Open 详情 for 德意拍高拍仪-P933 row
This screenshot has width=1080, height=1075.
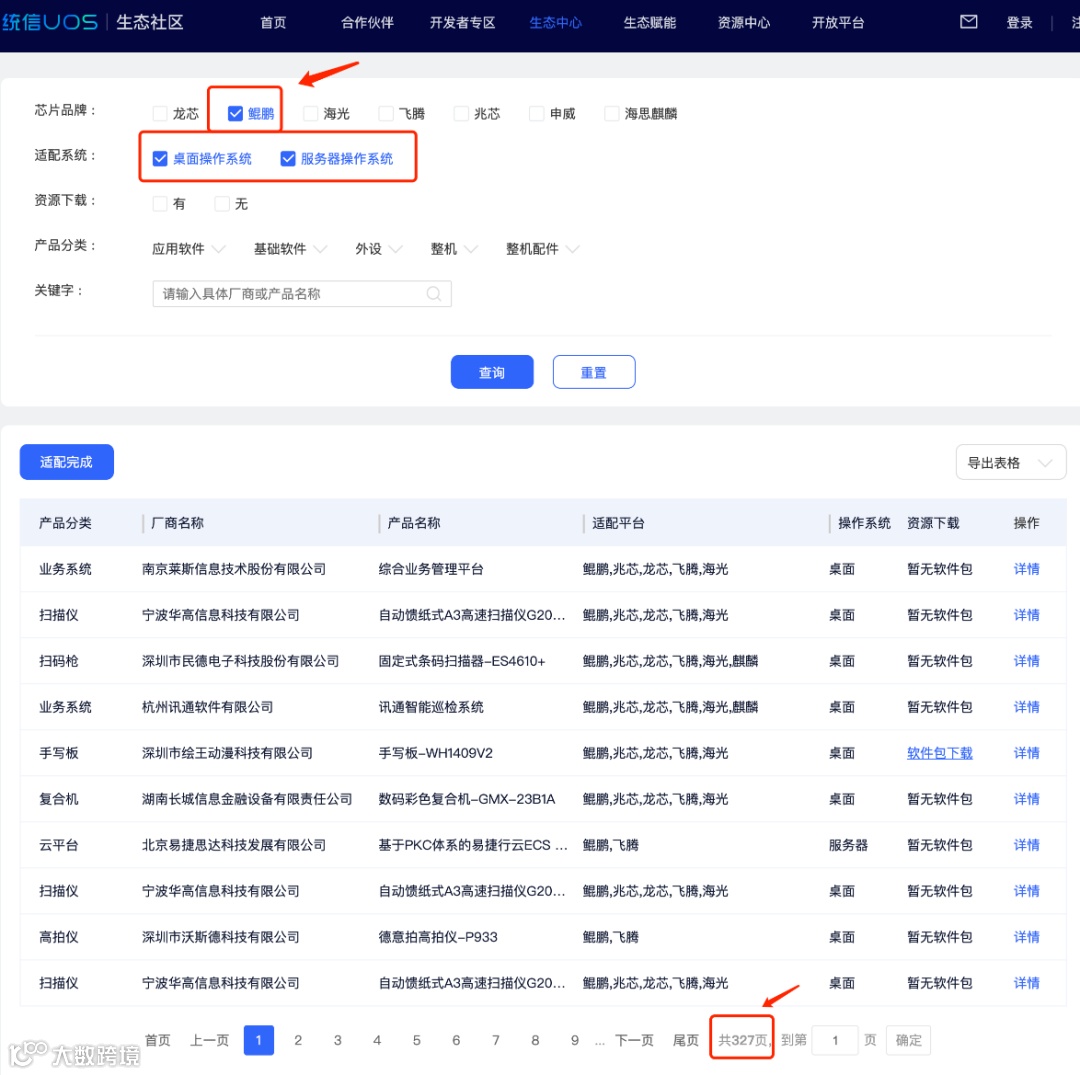[1026, 937]
